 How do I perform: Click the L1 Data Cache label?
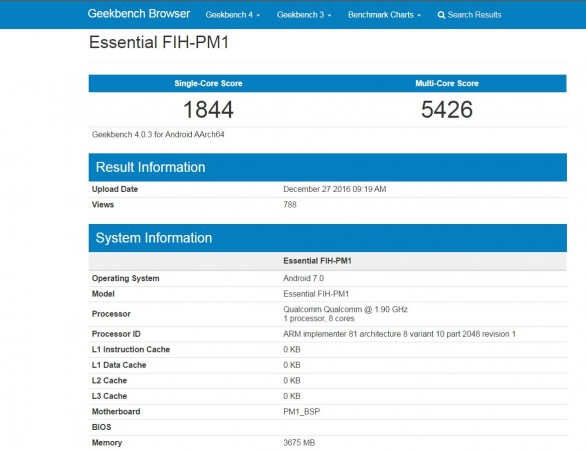119,365
